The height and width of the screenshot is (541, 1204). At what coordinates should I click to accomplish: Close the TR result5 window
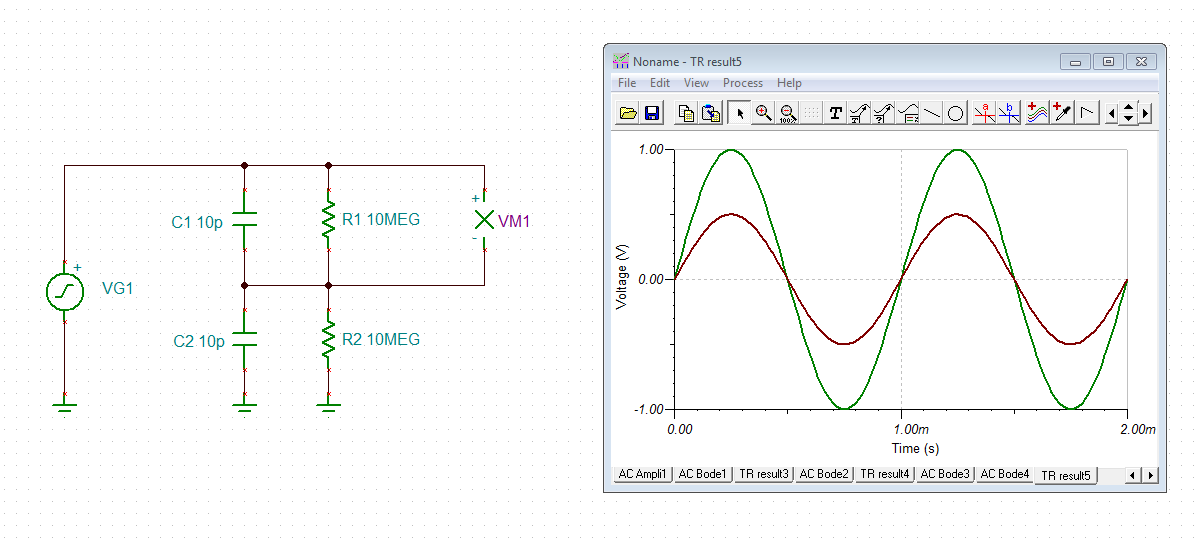point(1141,61)
